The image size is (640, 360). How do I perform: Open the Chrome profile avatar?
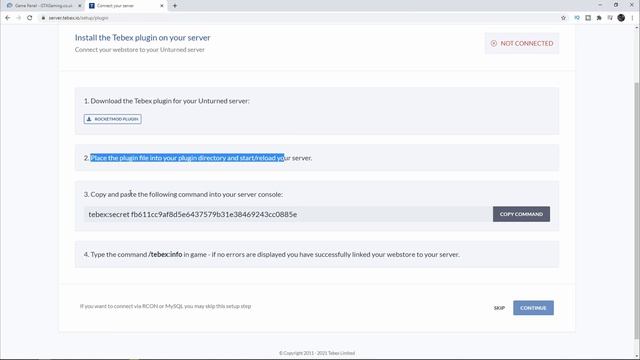(621, 18)
